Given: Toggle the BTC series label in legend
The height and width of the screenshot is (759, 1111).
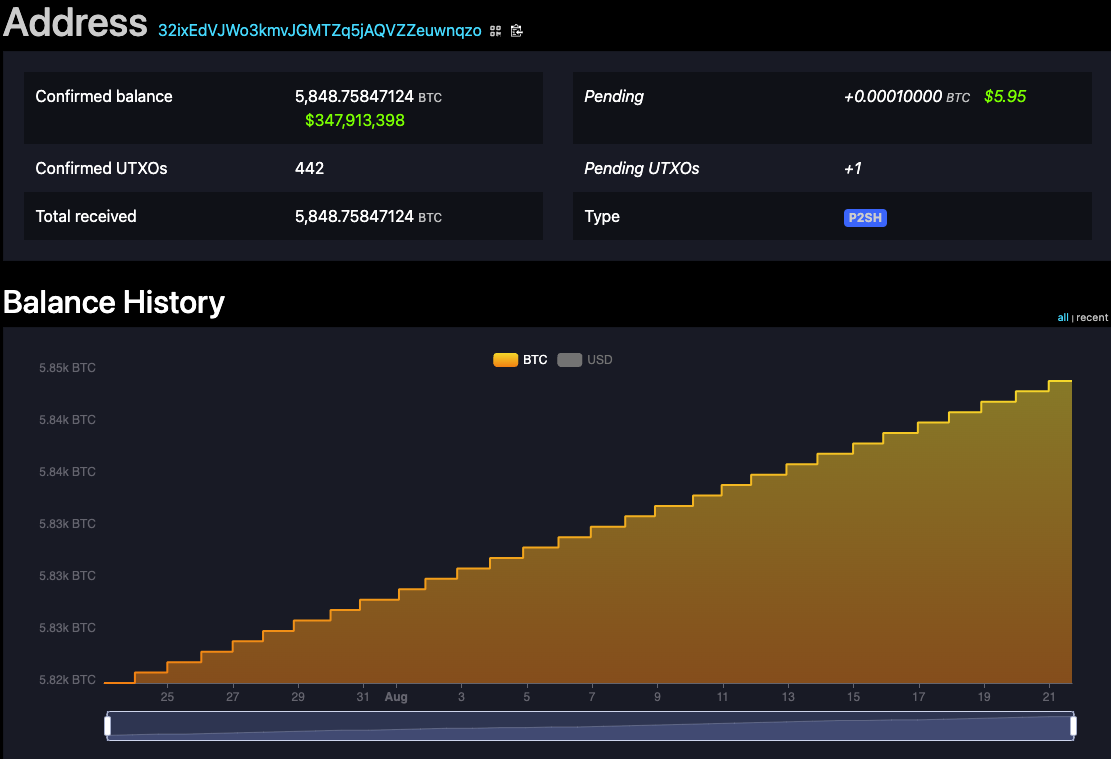Looking at the screenshot, I should tap(535, 360).
